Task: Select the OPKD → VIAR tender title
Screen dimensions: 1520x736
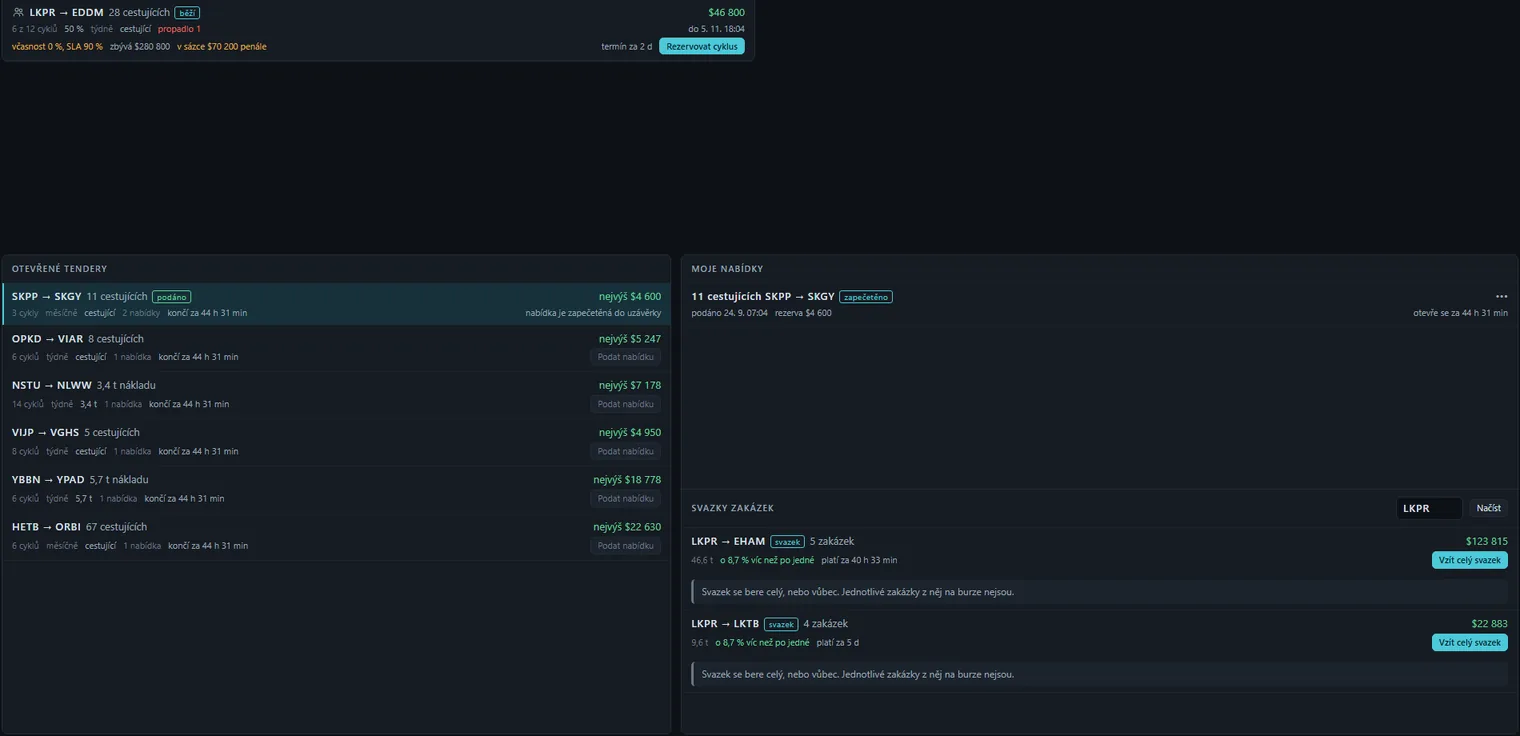Action: (x=48, y=339)
